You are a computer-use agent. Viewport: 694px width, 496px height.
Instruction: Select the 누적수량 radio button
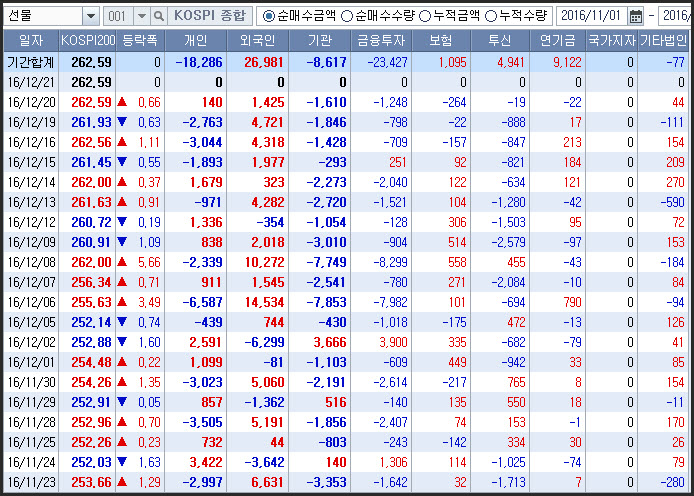coord(491,16)
